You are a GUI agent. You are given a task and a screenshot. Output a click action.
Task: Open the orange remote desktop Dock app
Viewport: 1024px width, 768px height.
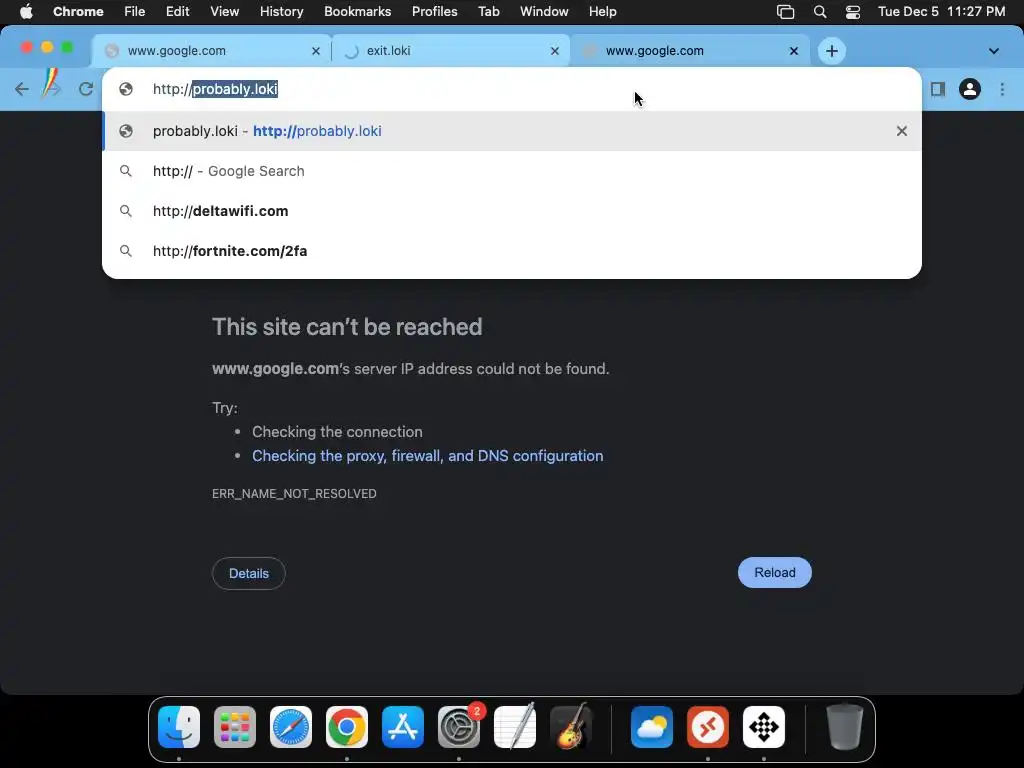708,727
